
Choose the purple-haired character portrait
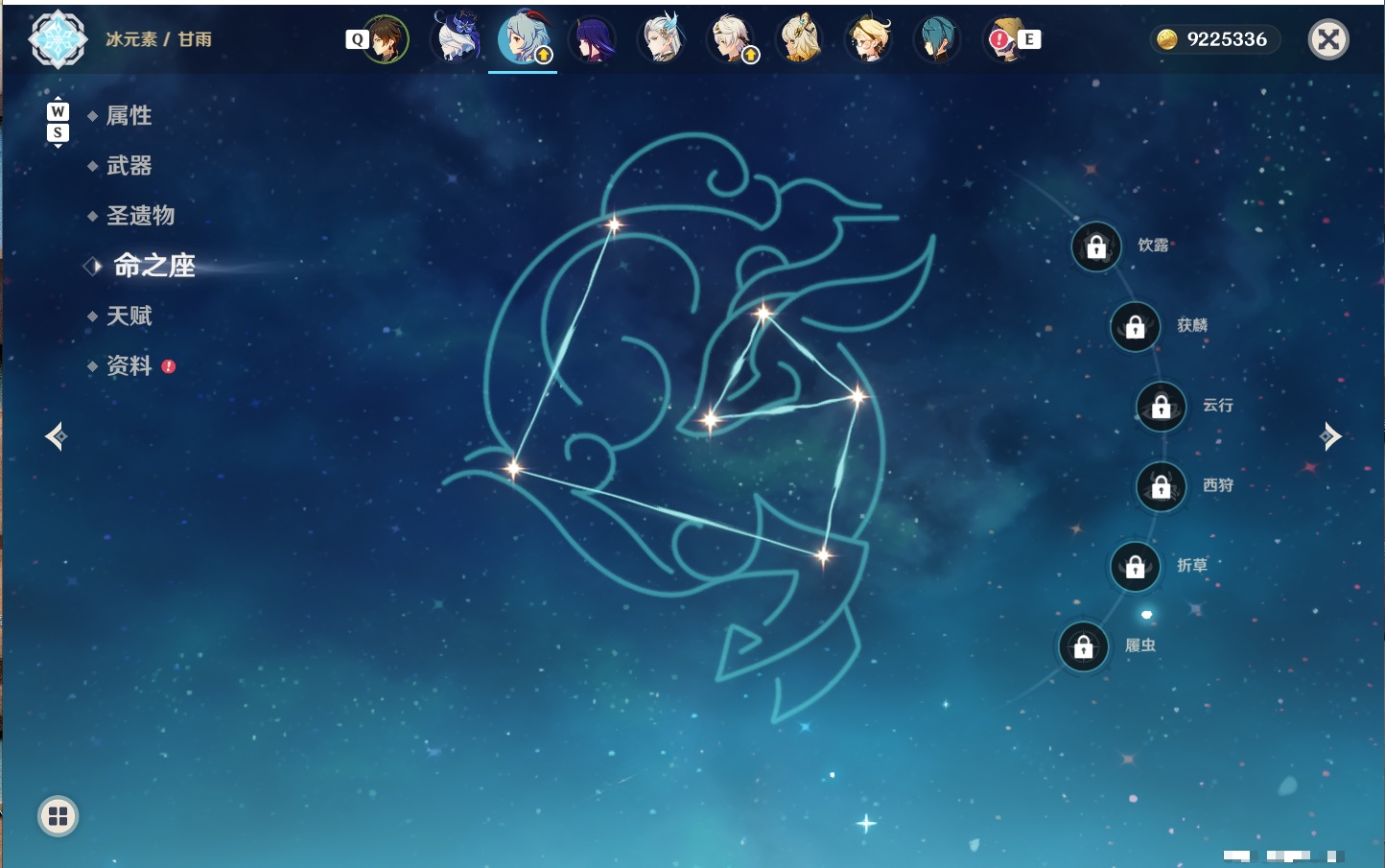click(593, 39)
